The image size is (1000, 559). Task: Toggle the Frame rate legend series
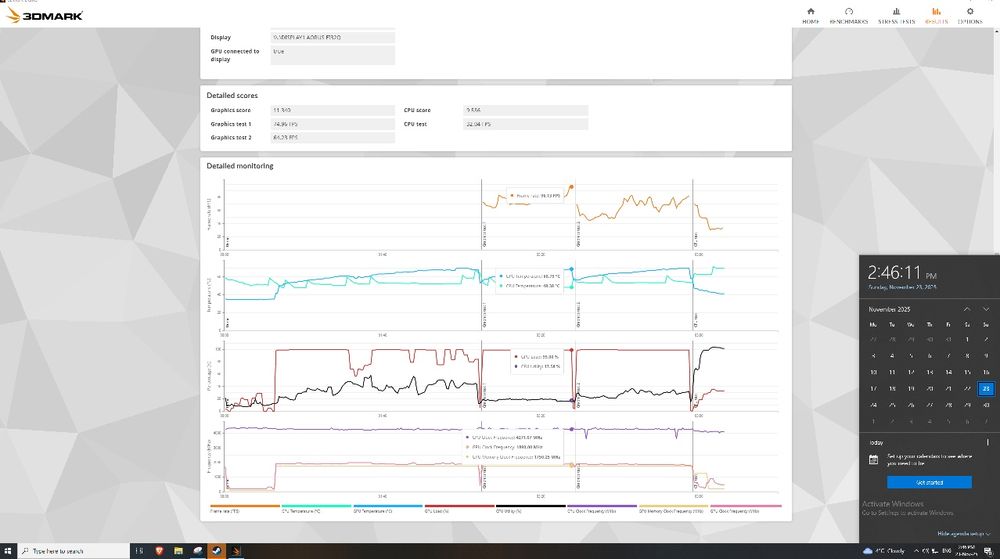(x=245, y=509)
